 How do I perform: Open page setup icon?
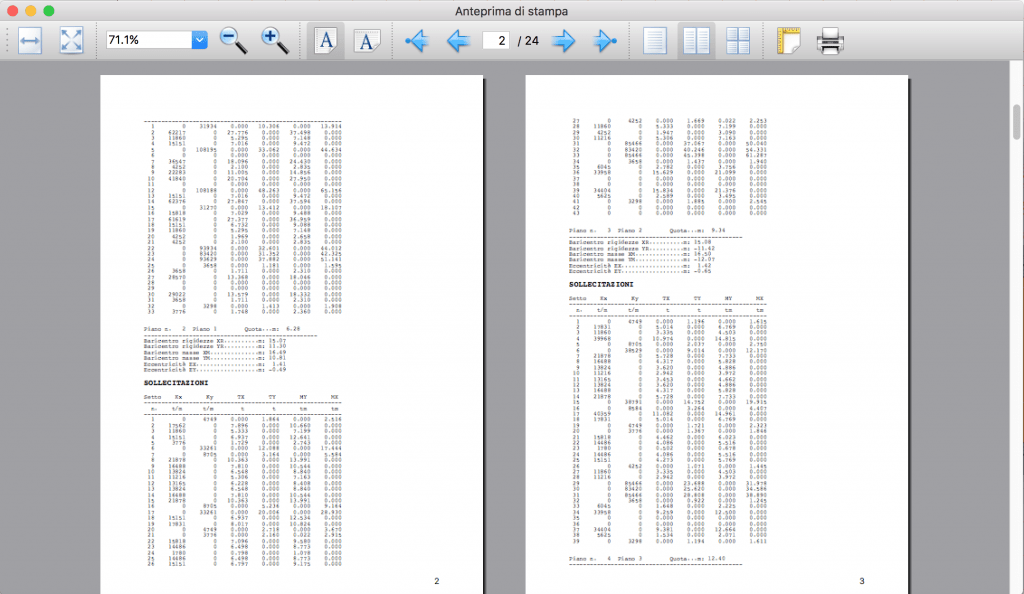click(x=788, y=40)
